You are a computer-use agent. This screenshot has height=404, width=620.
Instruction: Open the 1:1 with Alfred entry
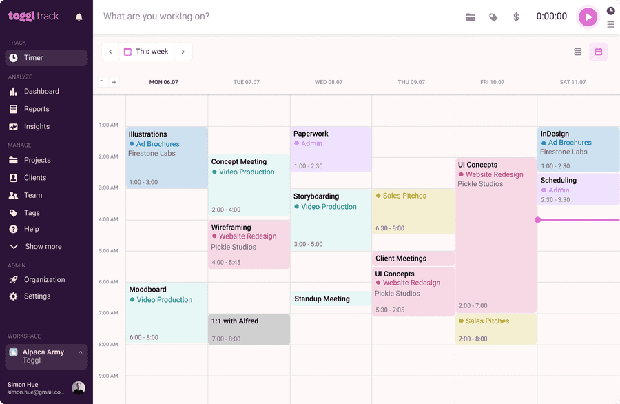(x=249, y=329)
